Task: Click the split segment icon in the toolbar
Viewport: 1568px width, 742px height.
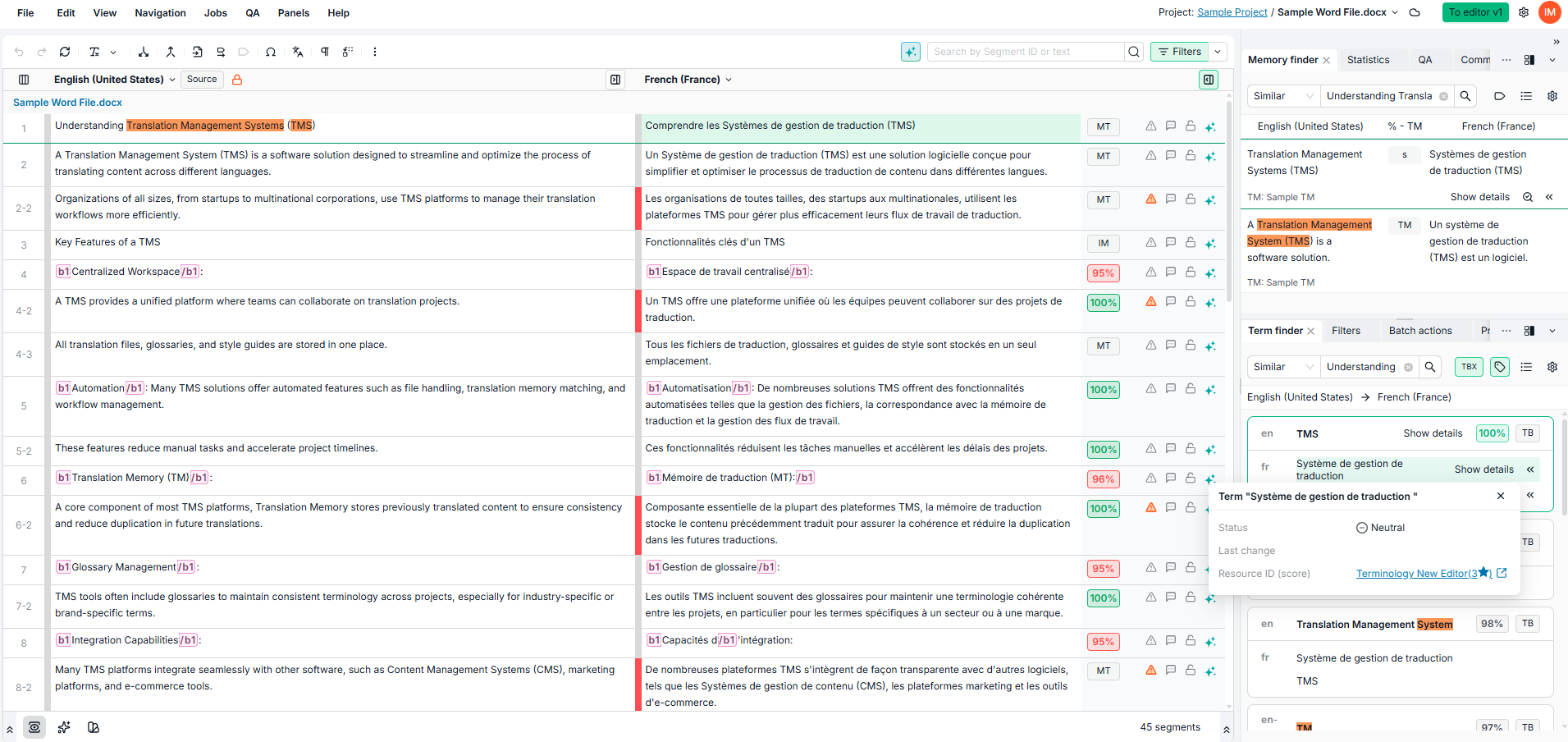Action: tap(144, 52)
